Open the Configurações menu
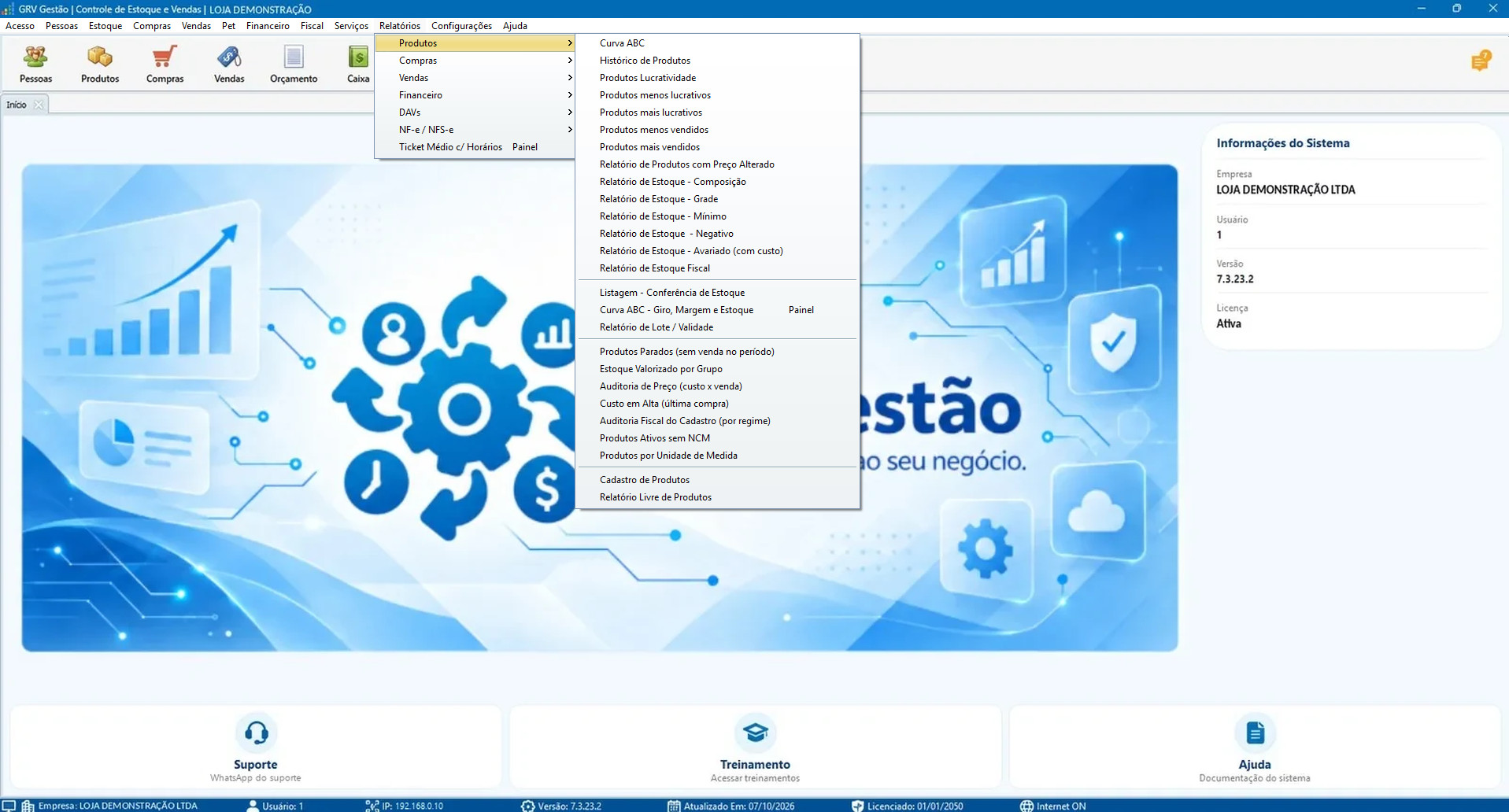The image size is (1509, 812). pyautogui.click(x=461, y=26)
